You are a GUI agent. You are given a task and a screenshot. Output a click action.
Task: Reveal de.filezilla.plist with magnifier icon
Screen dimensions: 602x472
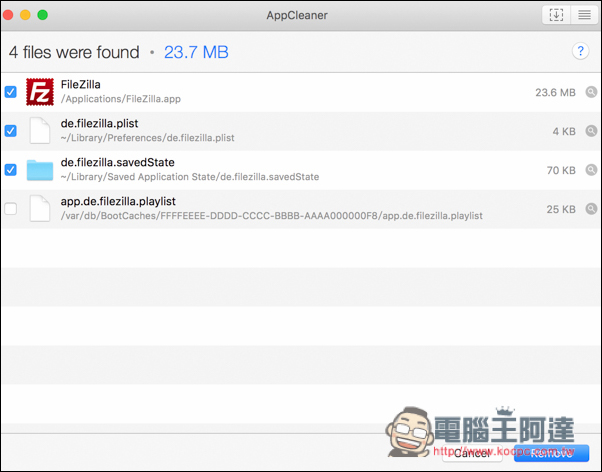591,131
